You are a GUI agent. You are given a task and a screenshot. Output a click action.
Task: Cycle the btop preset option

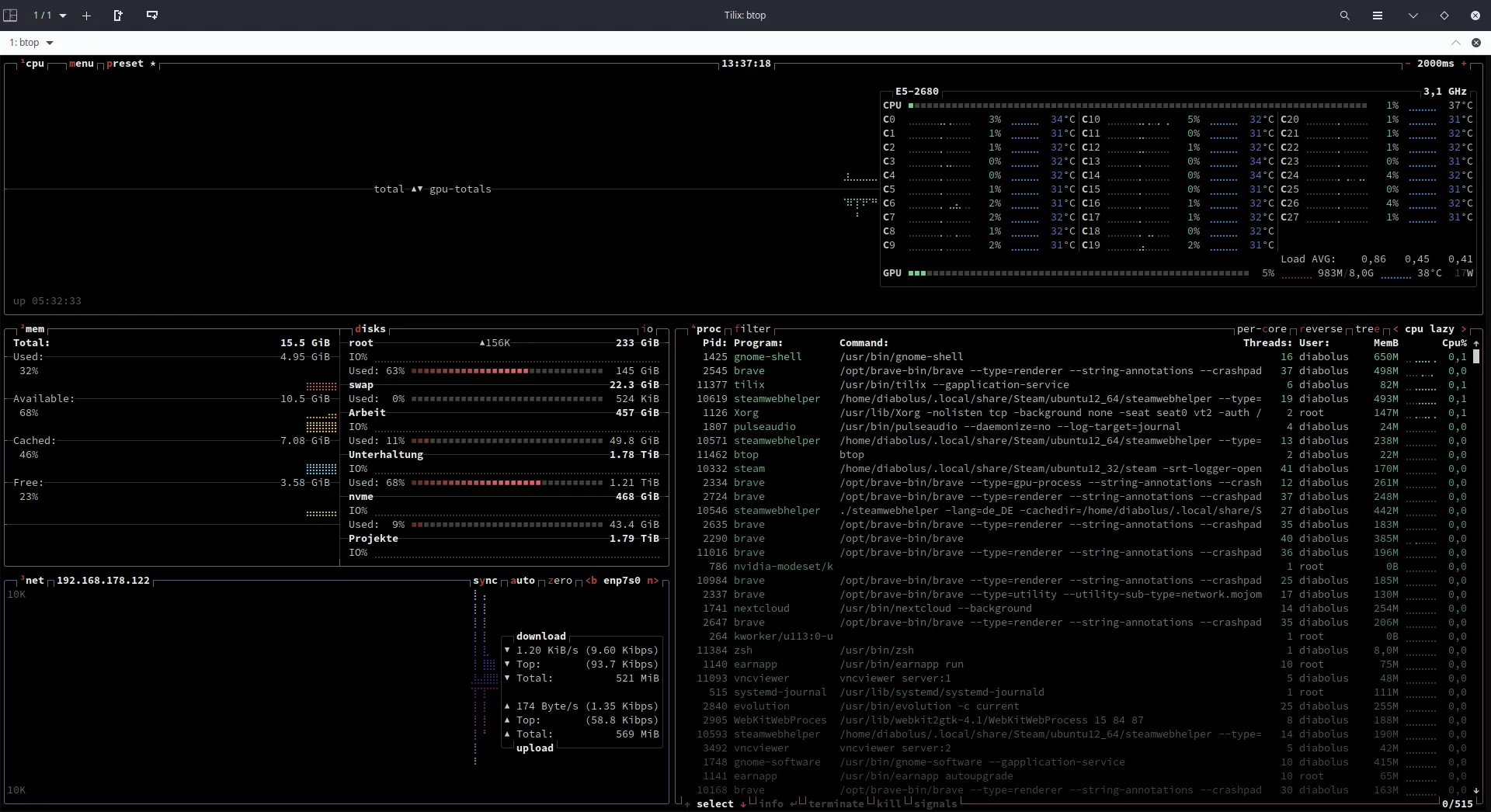coord(125,64)
